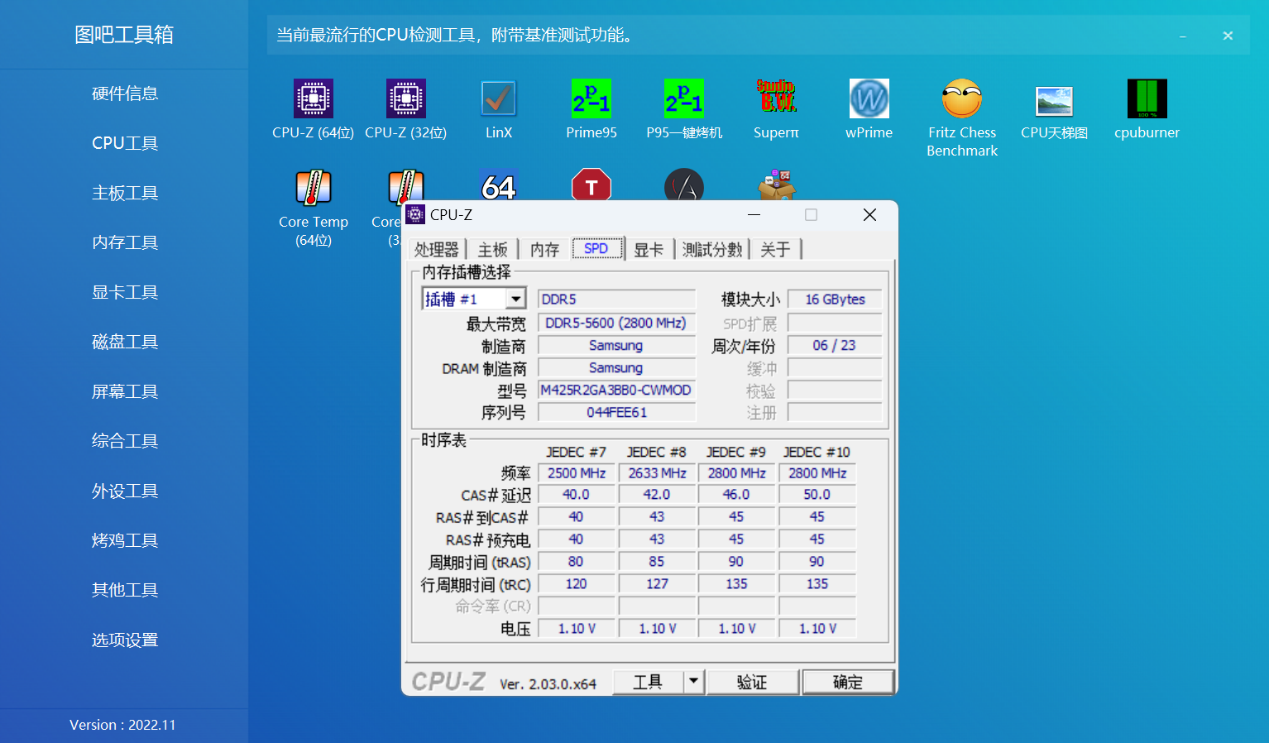Click part number M425R2GA3BB0-CWMOD
The width and height of the screenshot is (1269, 743).
pos(616,390)
